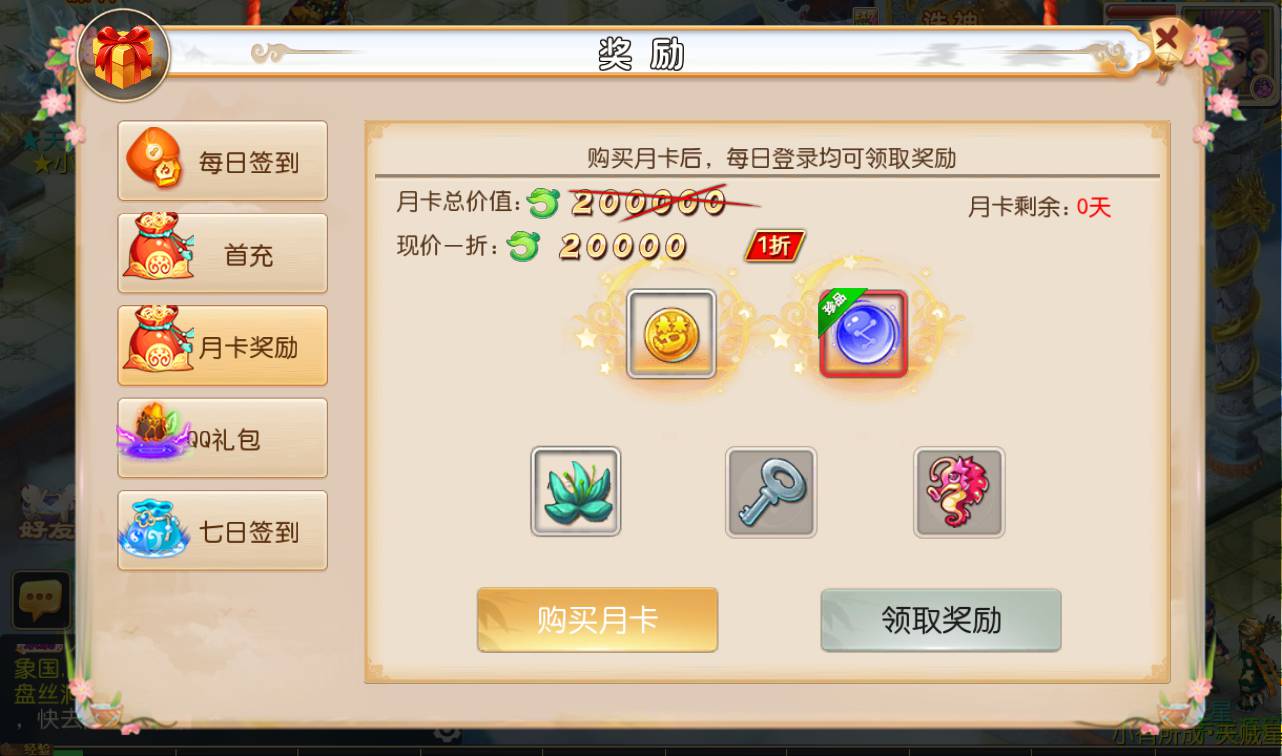Click the gold coin reward icon

coord(671,334)
